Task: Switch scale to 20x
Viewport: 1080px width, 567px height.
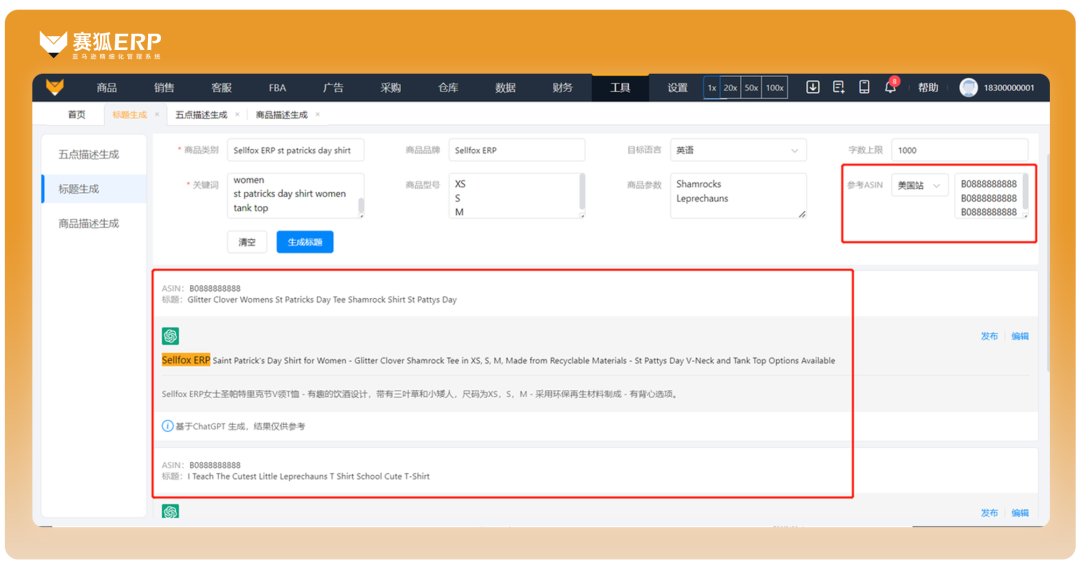Action: click(730, 88)
